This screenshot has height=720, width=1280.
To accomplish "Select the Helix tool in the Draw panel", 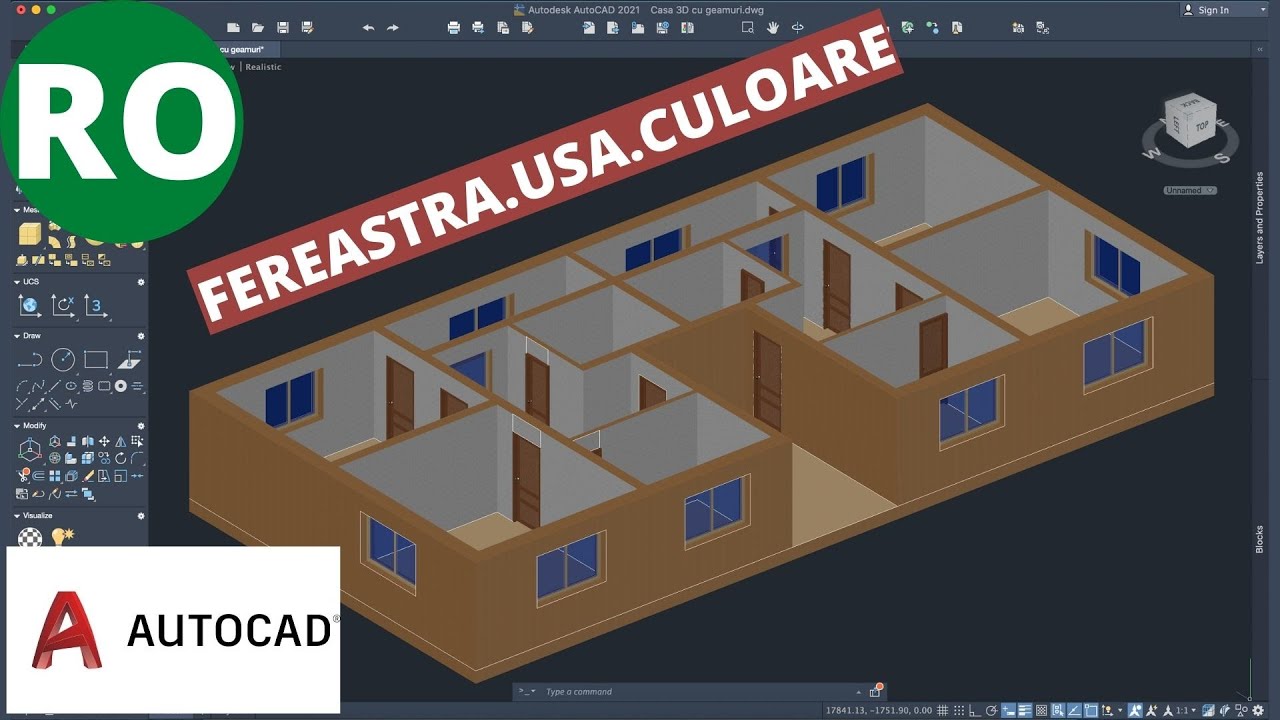I will point(89,386).
